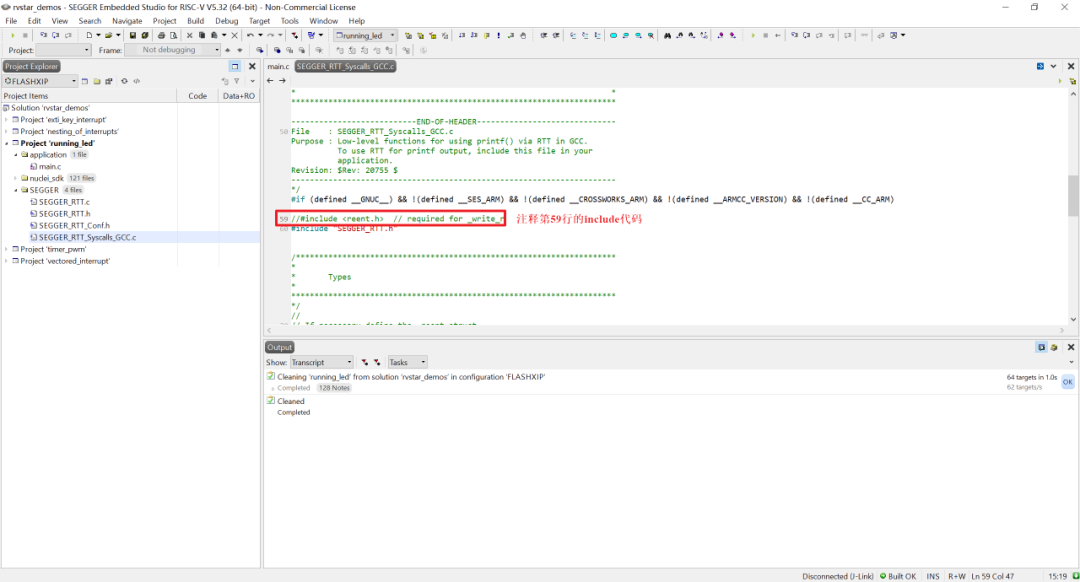Expand the 'exti_key_interrupt' project node

click(7, 120)
